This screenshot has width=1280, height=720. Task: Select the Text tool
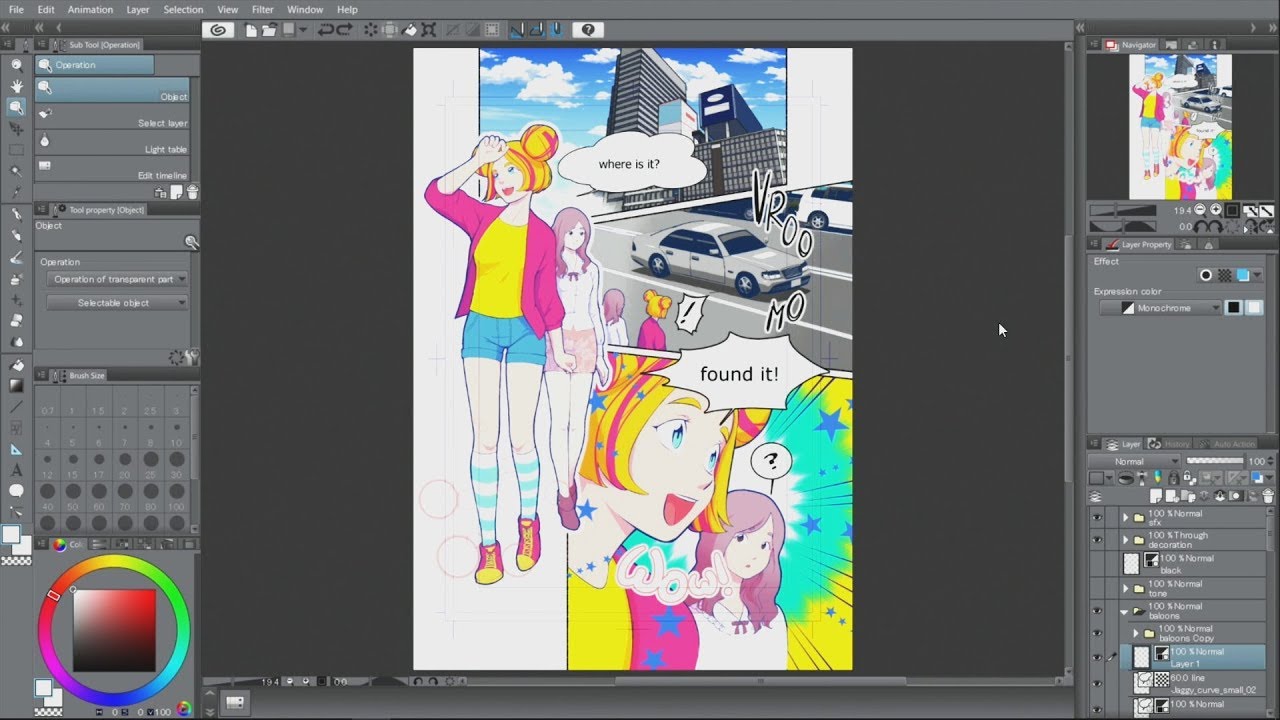click(16, 470)
